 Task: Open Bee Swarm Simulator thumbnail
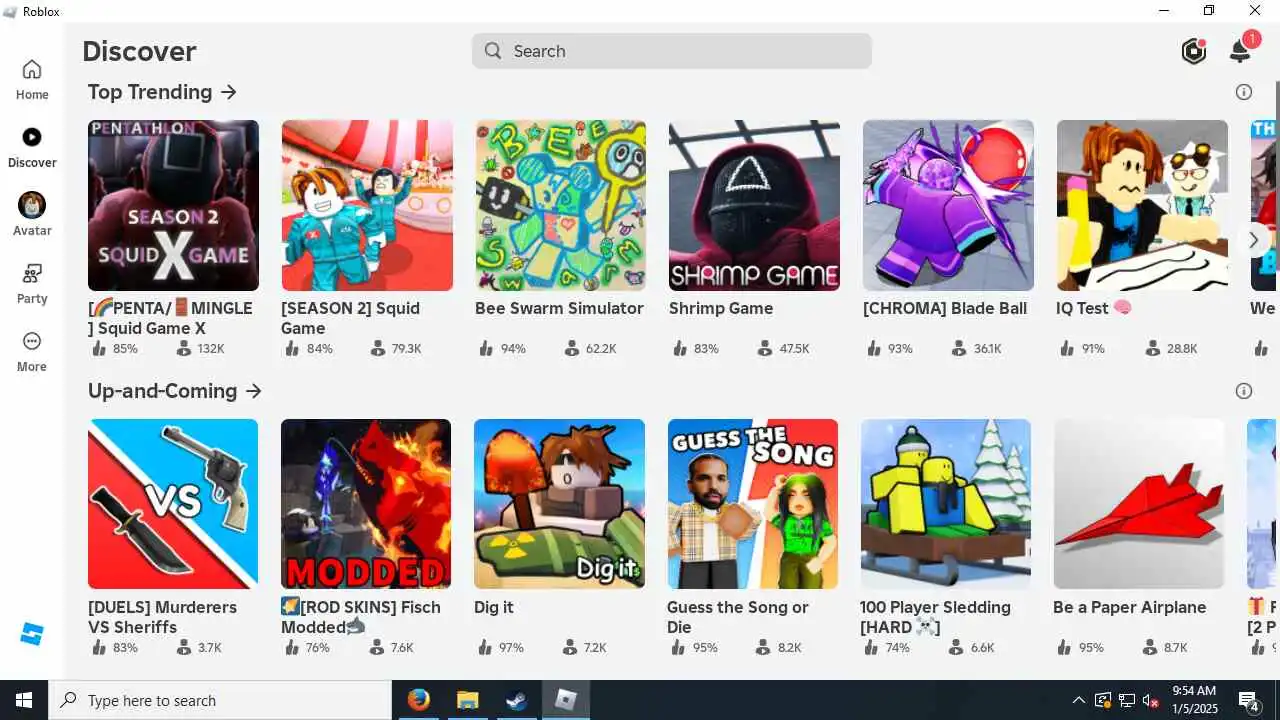(x=560, y=205)
